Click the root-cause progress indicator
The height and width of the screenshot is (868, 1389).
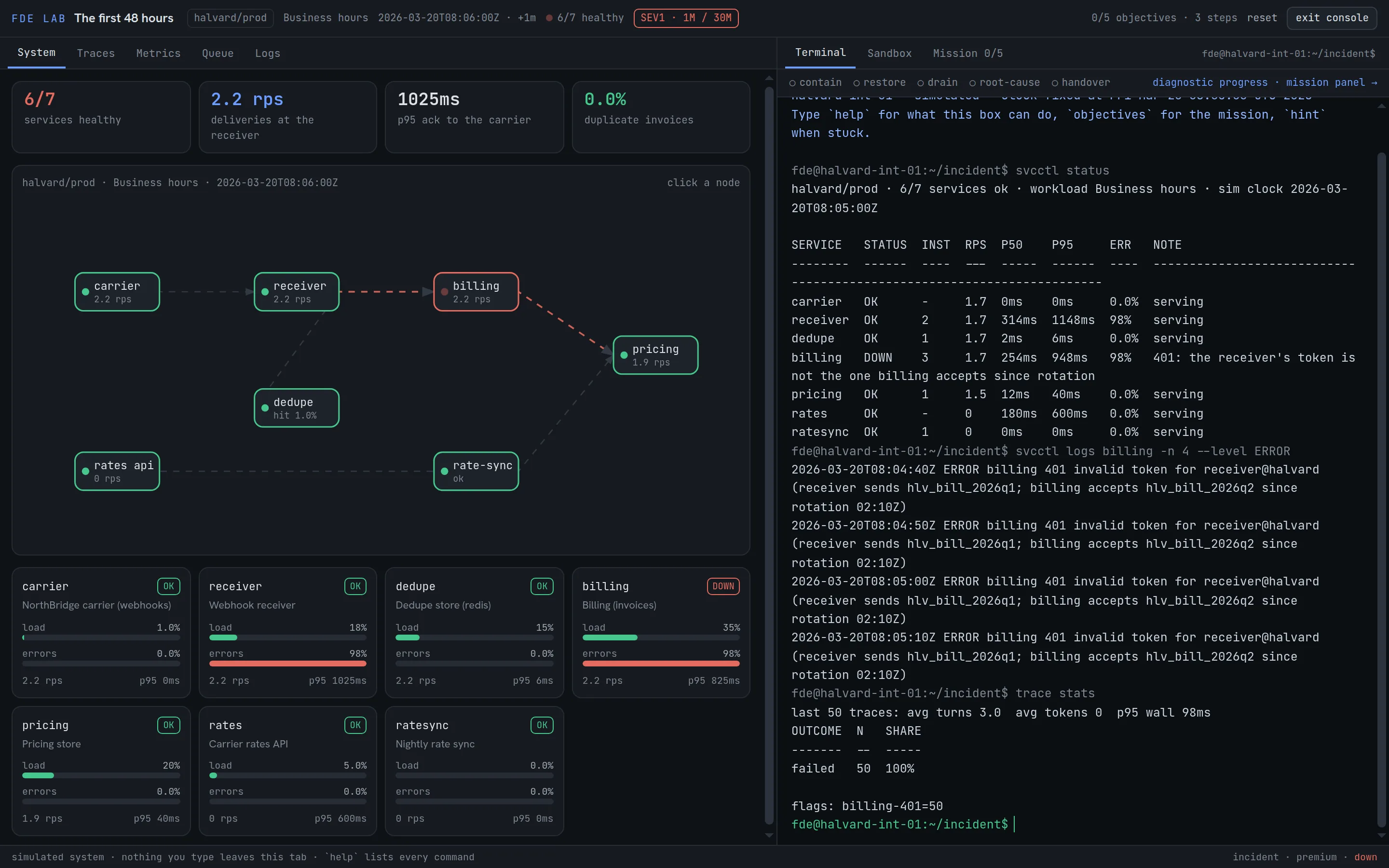[x=1005, y=82]
